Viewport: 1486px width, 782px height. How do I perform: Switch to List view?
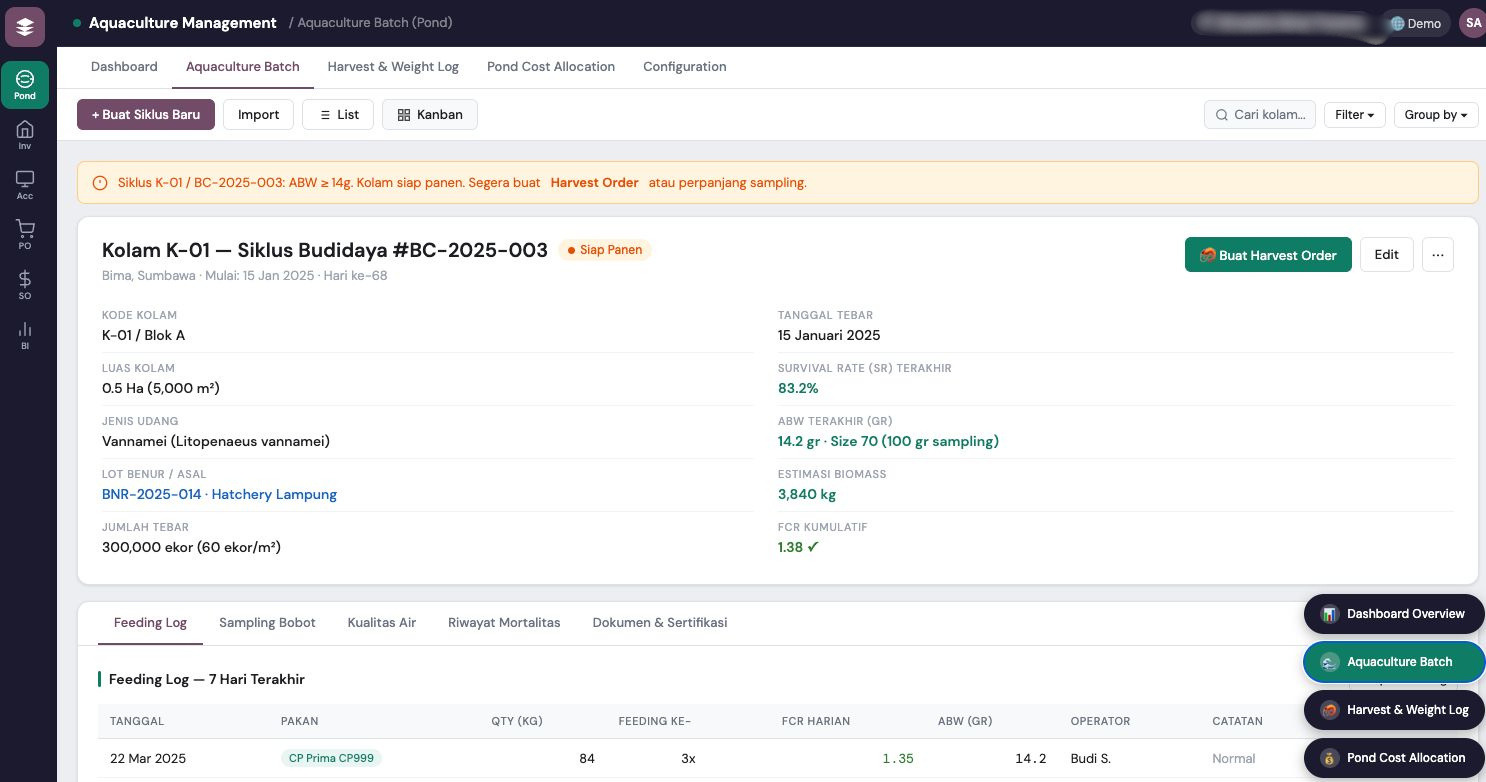[338, 115]
